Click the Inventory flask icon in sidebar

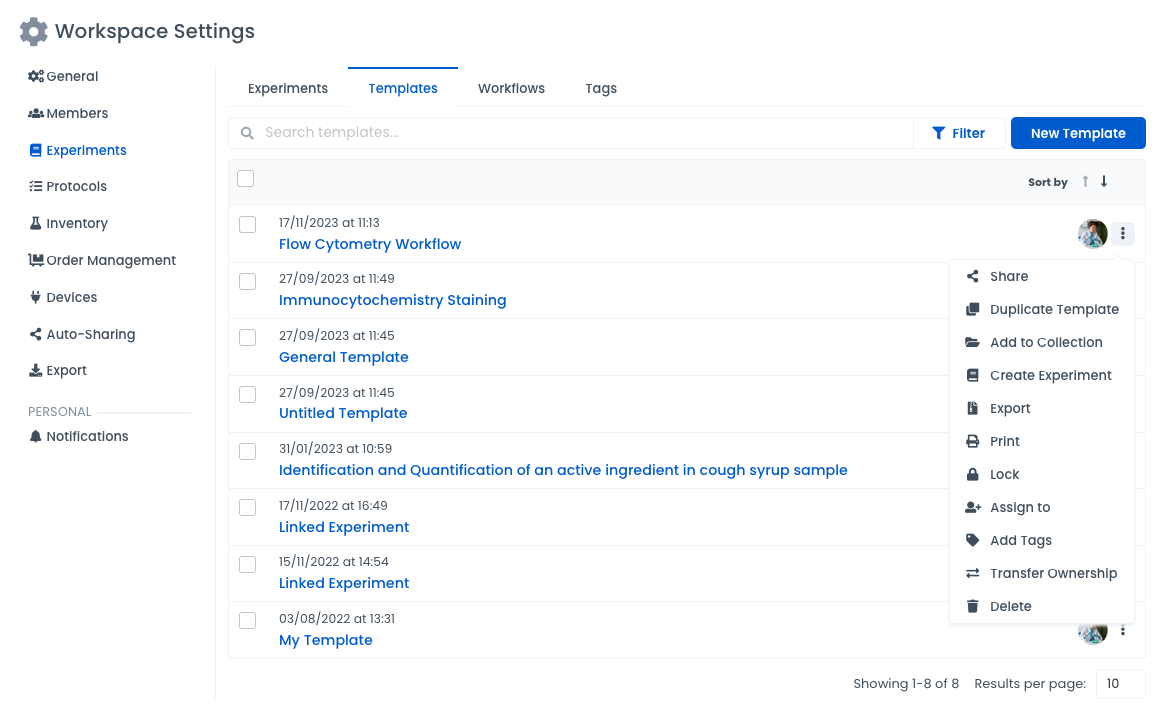click(36, 224)
